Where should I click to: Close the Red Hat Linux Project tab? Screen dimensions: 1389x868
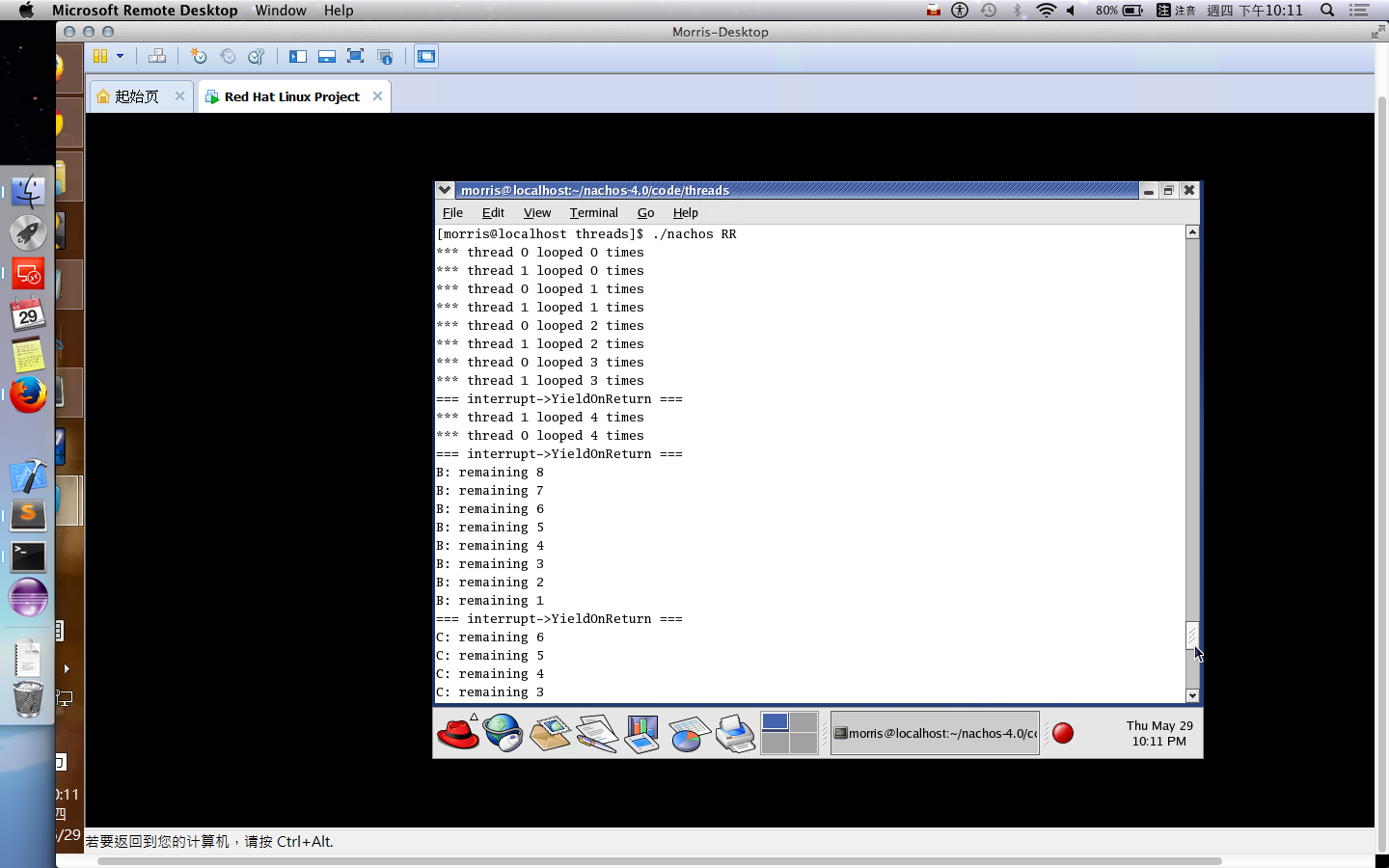[377, 96]
